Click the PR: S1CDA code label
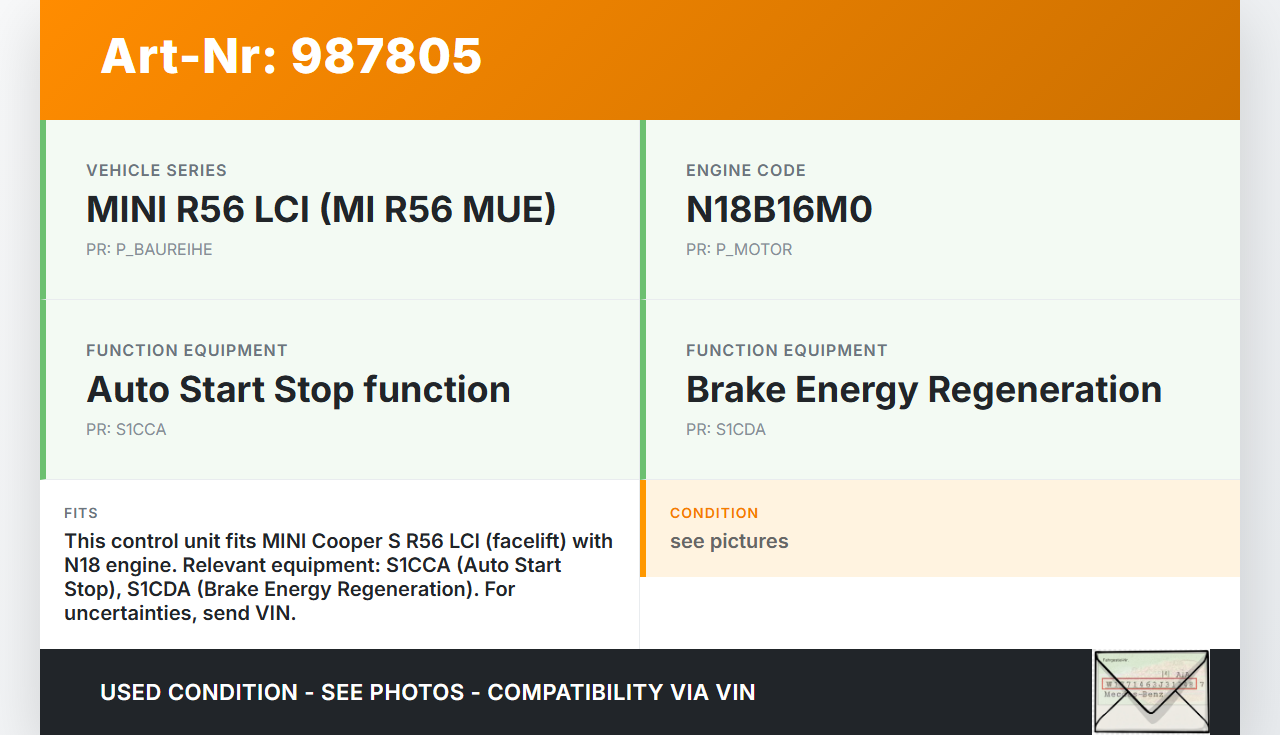1280x736 pixels. coord(726,429)
